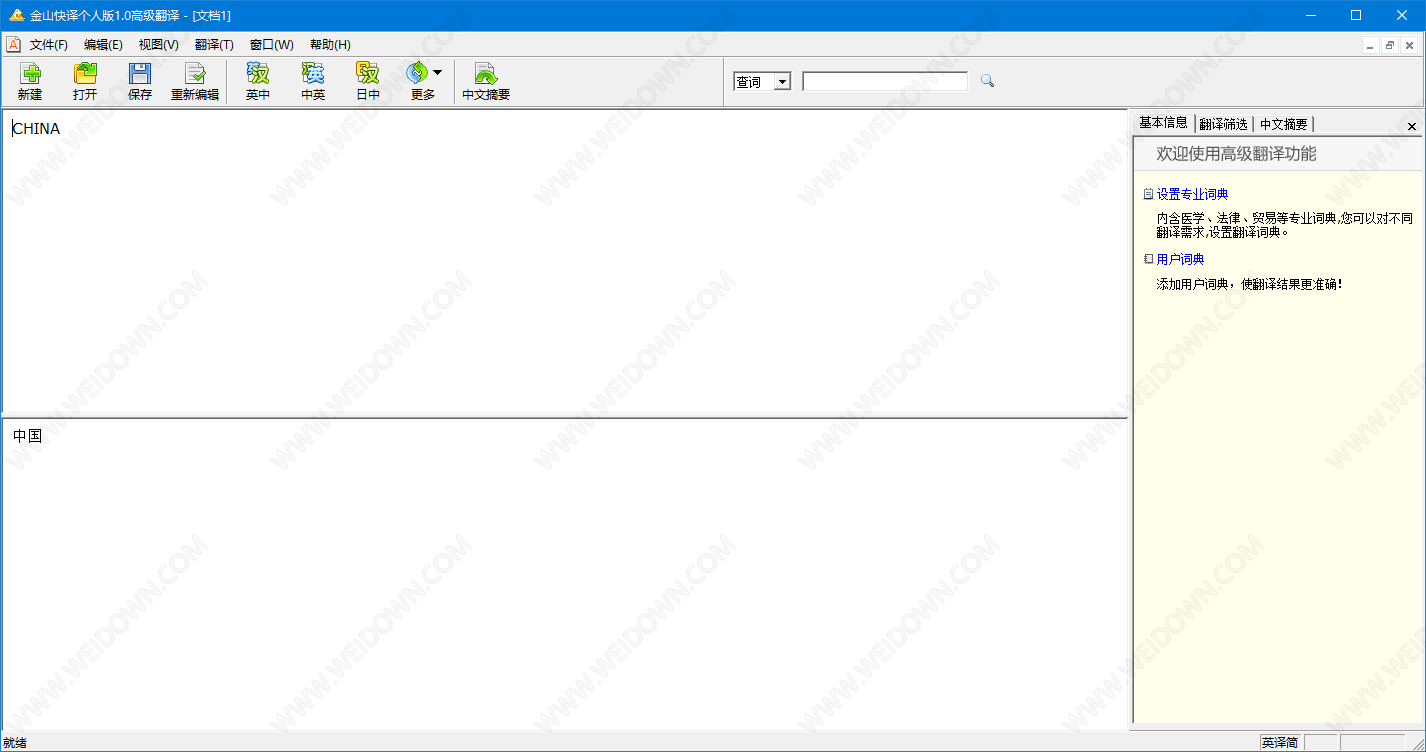The width and height of the screenshot is (1426, 752).
Task: Open the 翻译(T) menu
Action: [214, 45]
